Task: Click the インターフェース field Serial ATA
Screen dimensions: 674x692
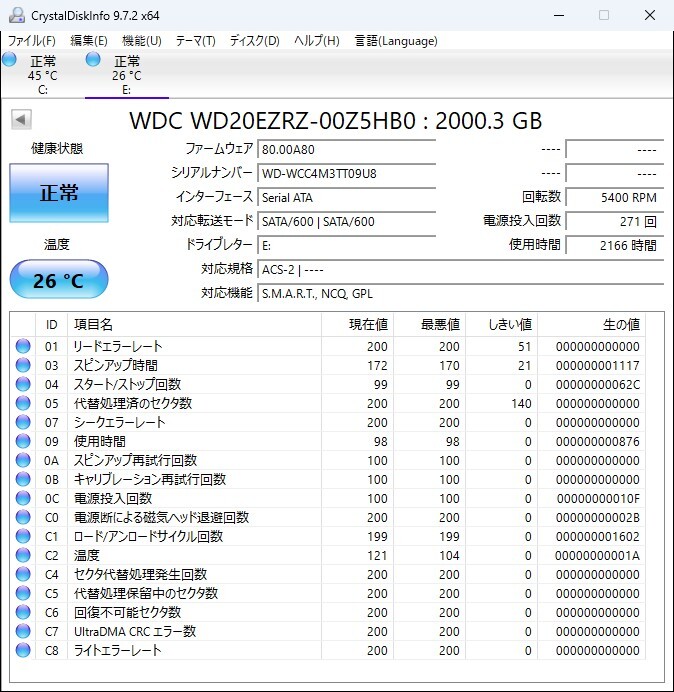Action: [346, 197]
